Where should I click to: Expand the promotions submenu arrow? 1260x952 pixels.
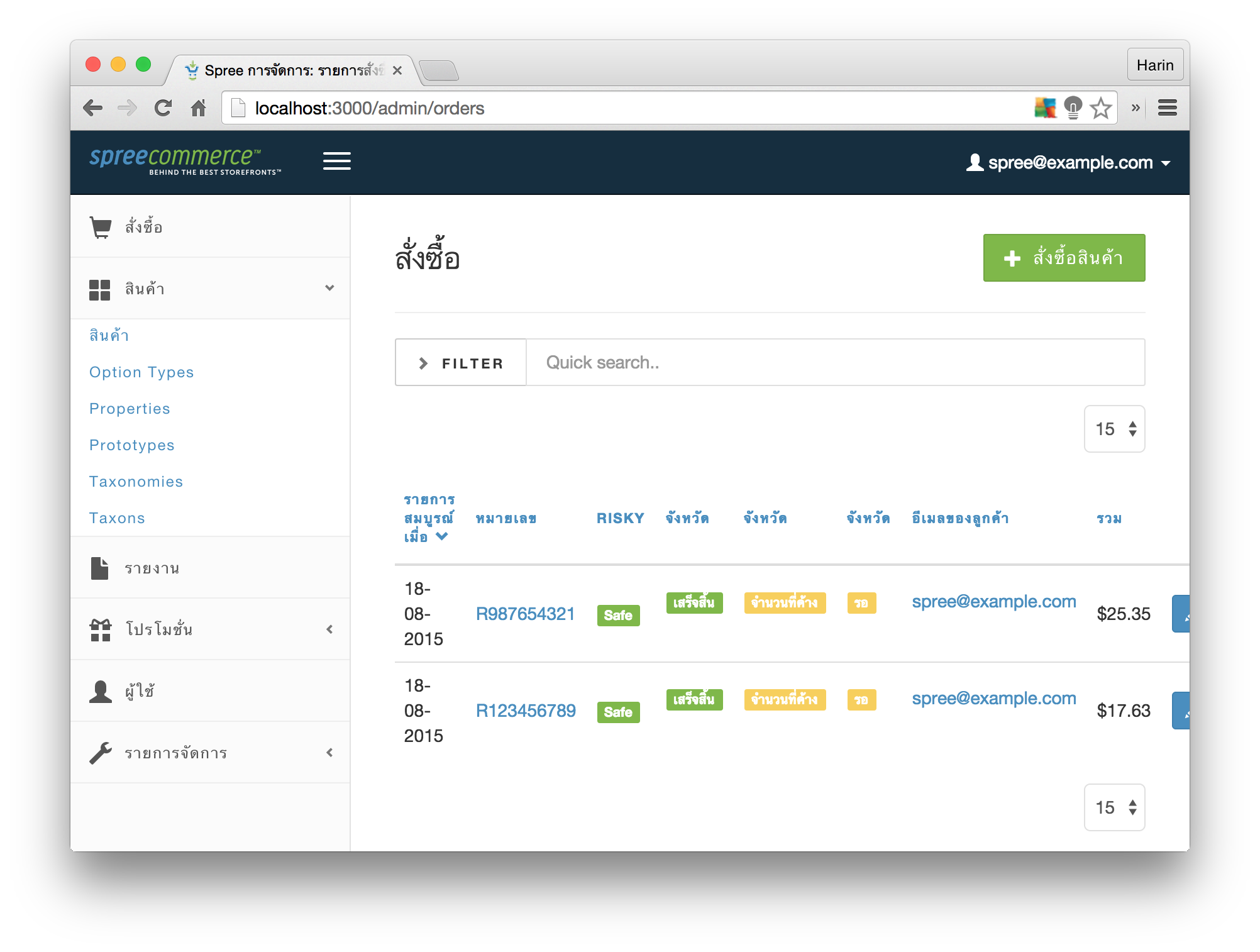329,629
